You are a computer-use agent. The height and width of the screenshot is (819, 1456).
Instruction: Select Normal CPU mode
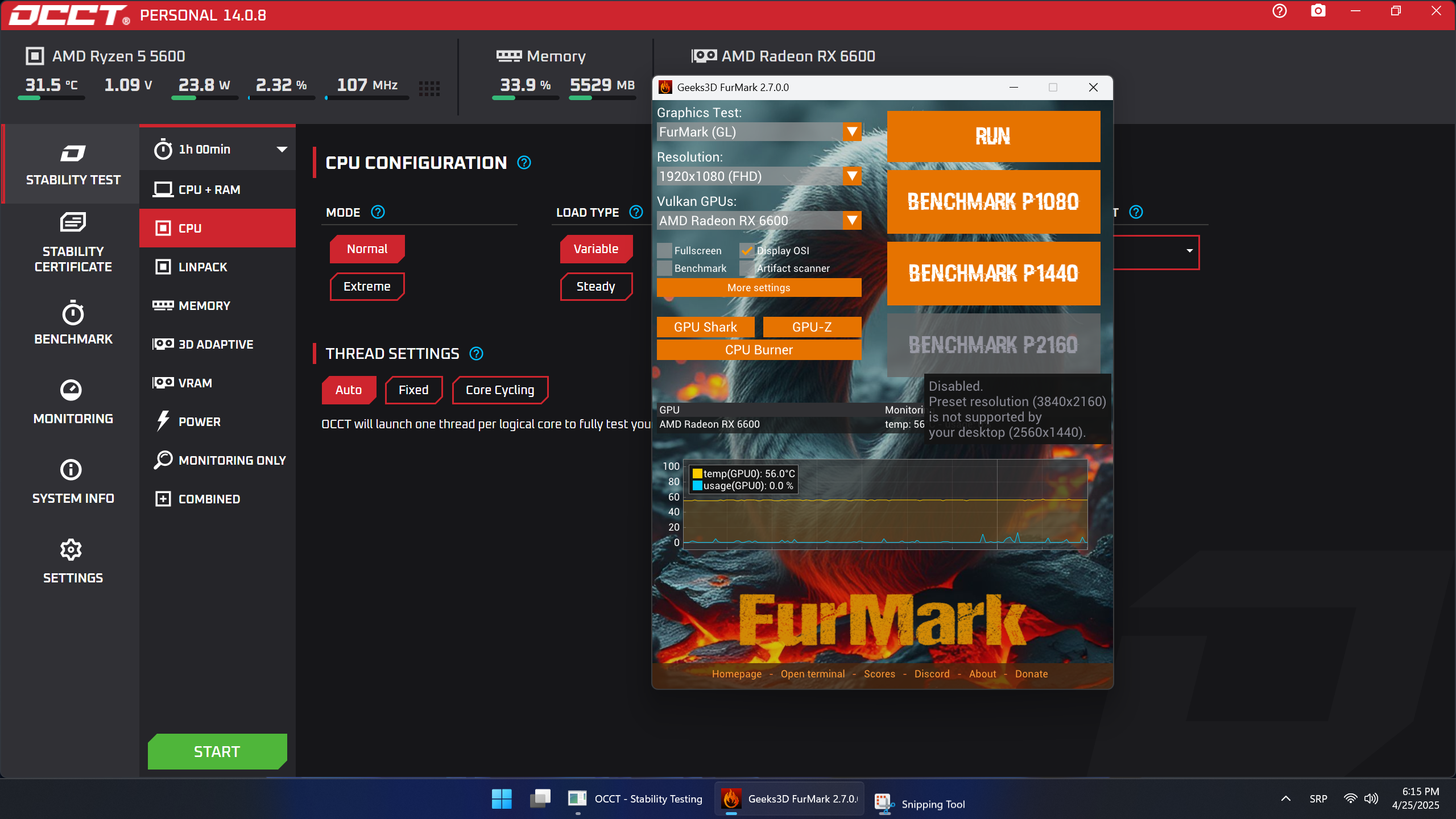[367, 249]
